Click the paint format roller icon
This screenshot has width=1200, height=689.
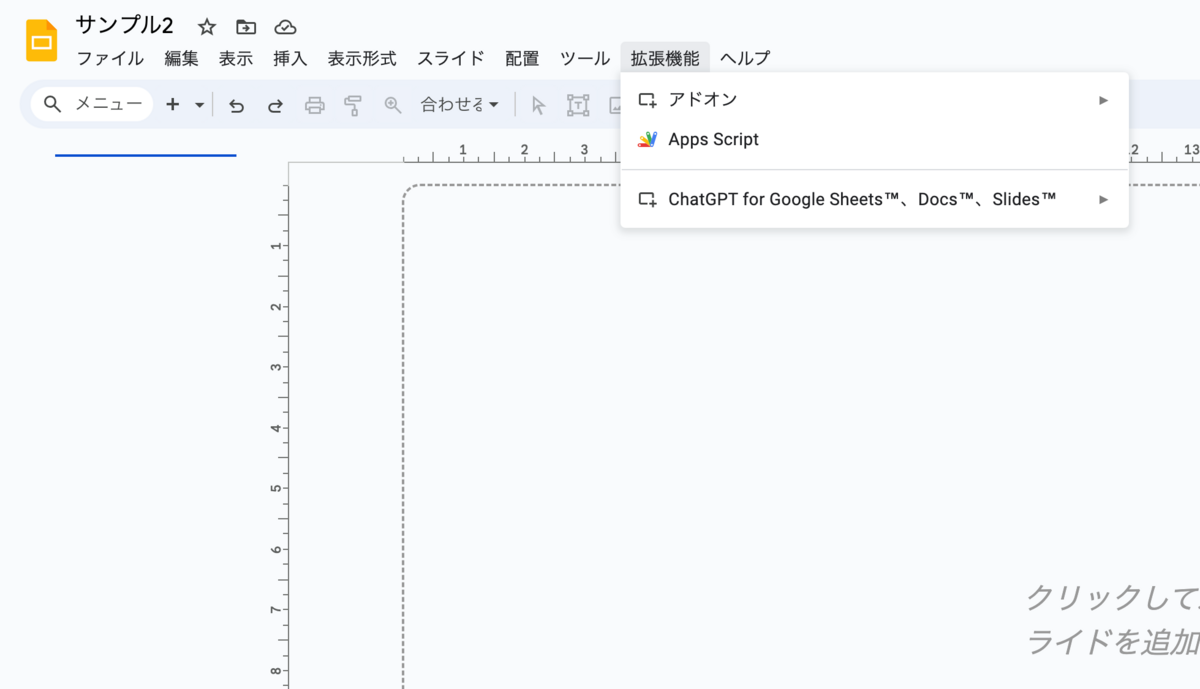(x=353, y=105)
